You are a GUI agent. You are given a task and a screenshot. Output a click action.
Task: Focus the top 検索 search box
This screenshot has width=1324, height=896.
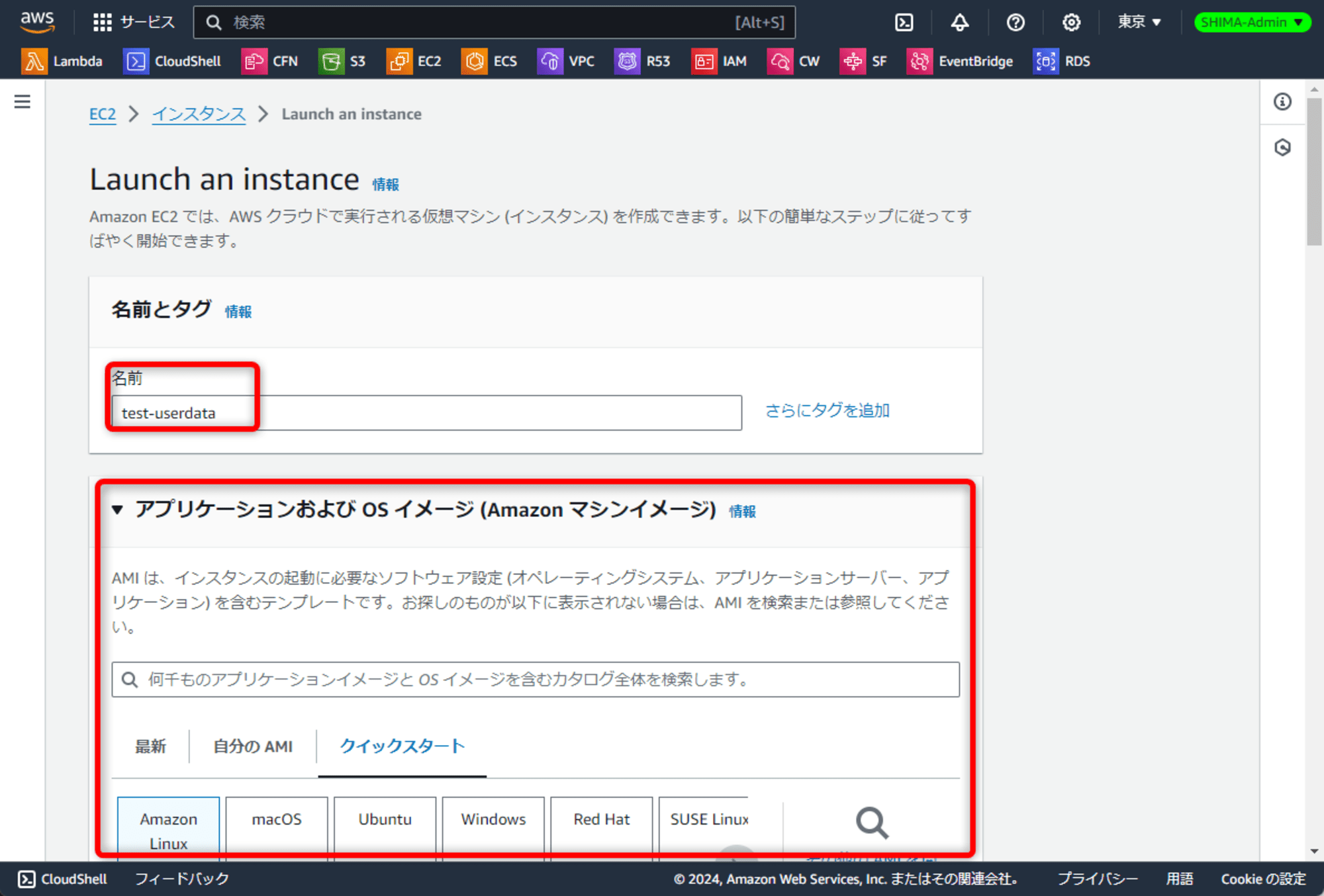pyautogui.click(x=494, y=22)
